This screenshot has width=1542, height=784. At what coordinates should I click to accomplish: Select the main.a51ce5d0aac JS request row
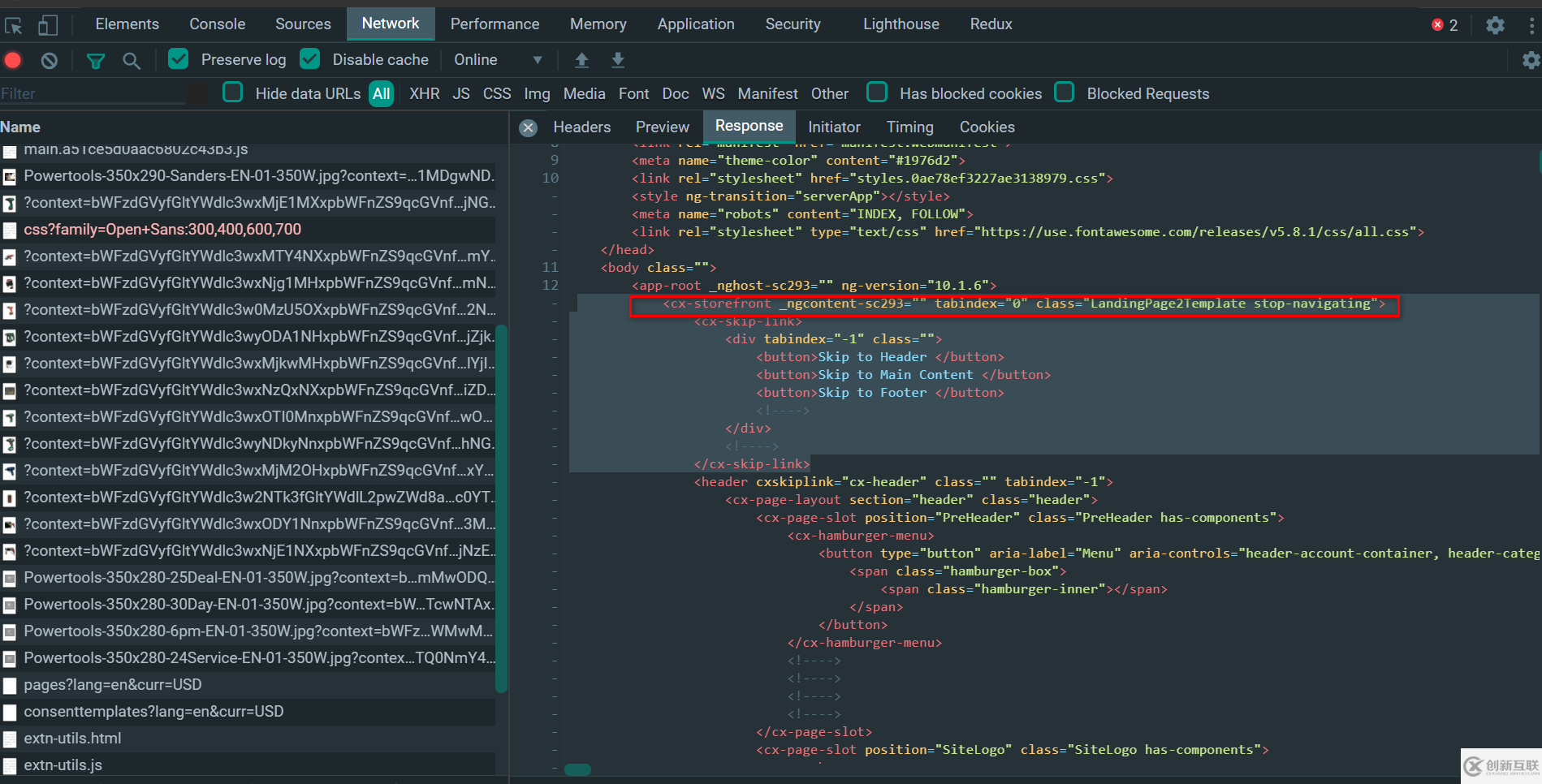(248, 151)
